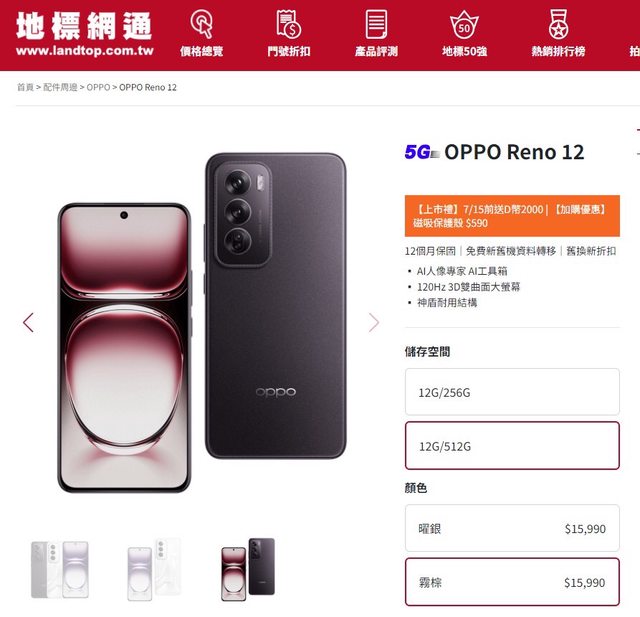Click the orange 上市禮 promotion banner

[x=512, y=216]
